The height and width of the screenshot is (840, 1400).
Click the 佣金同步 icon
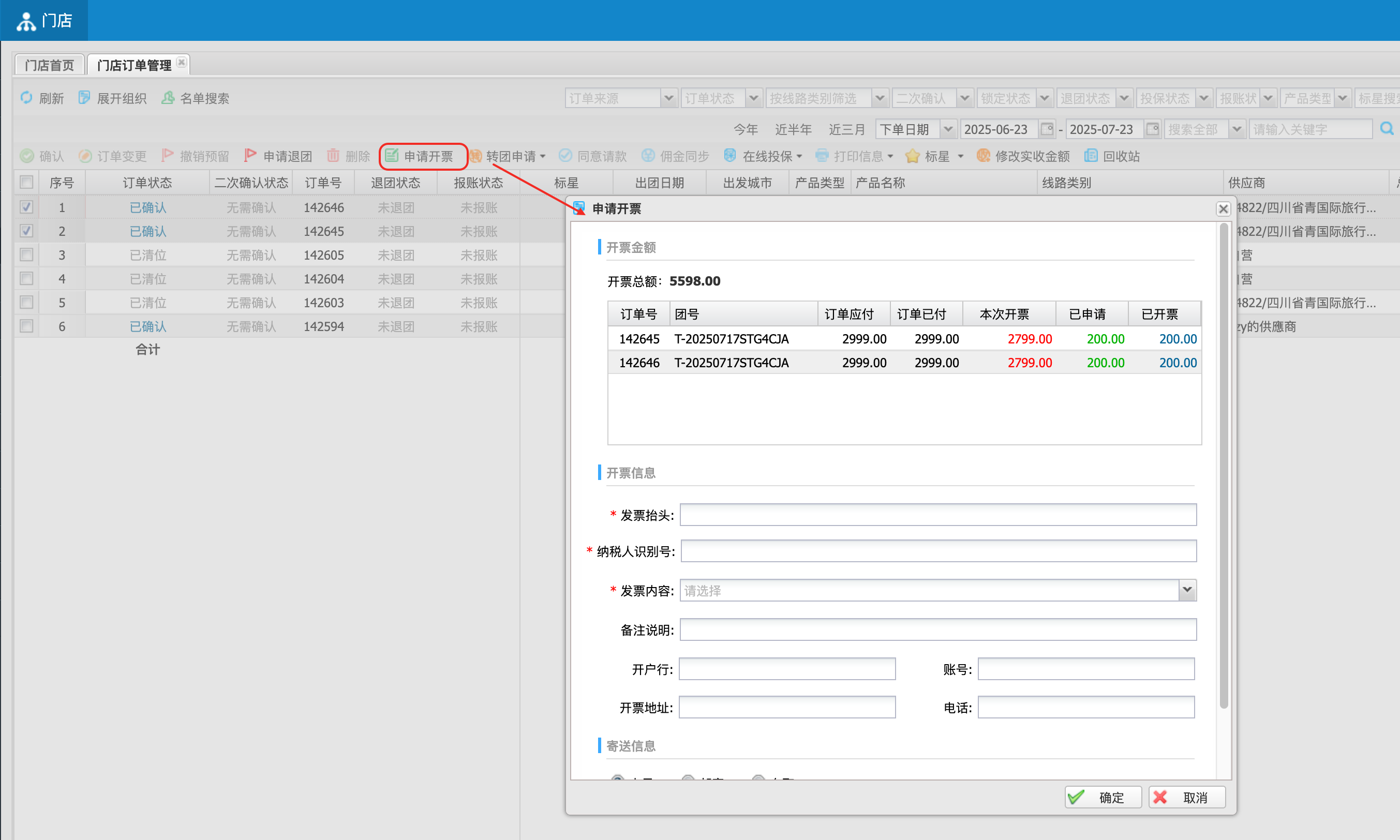648,156
